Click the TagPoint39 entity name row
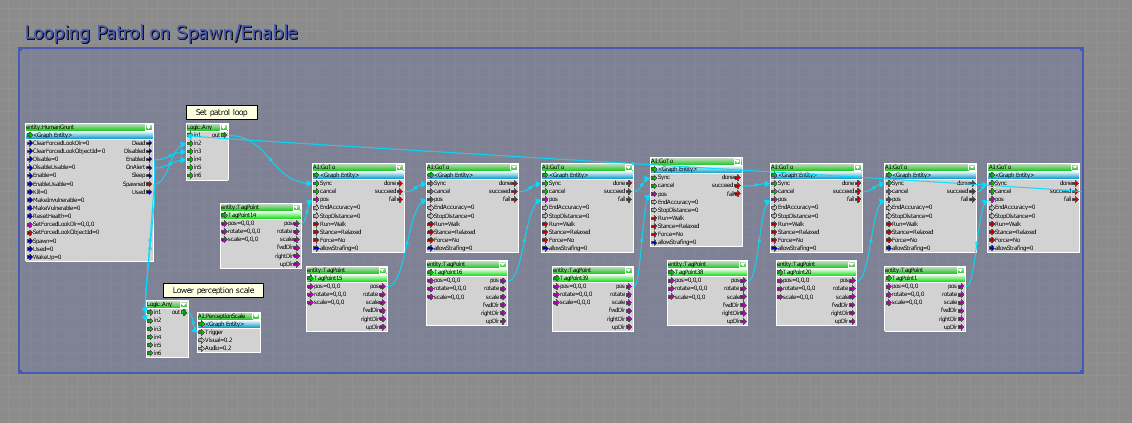The image size is (1132, 423). click(593, 278)
